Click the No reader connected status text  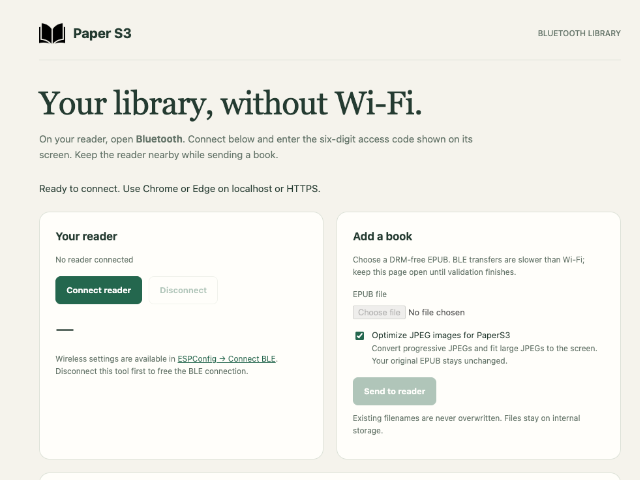(x=94, y=260)
